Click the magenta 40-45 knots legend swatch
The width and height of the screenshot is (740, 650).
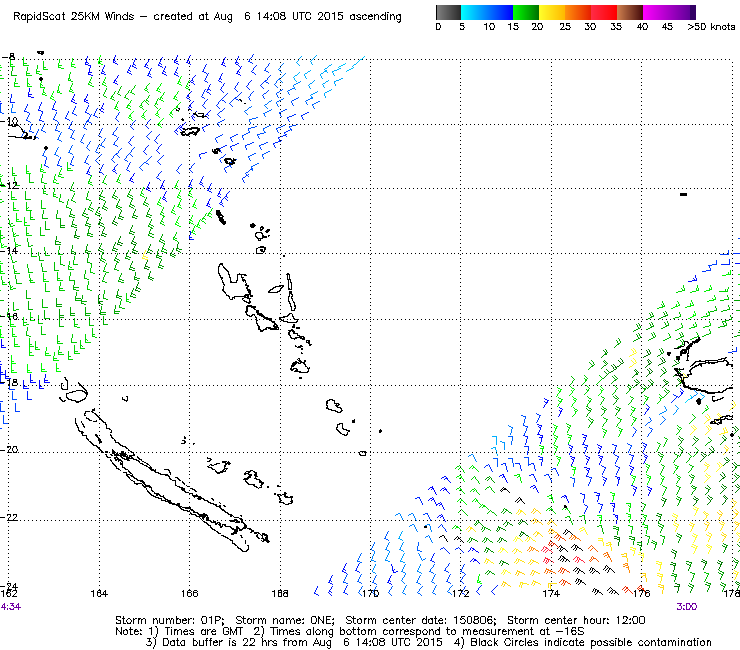click(656, 12)
